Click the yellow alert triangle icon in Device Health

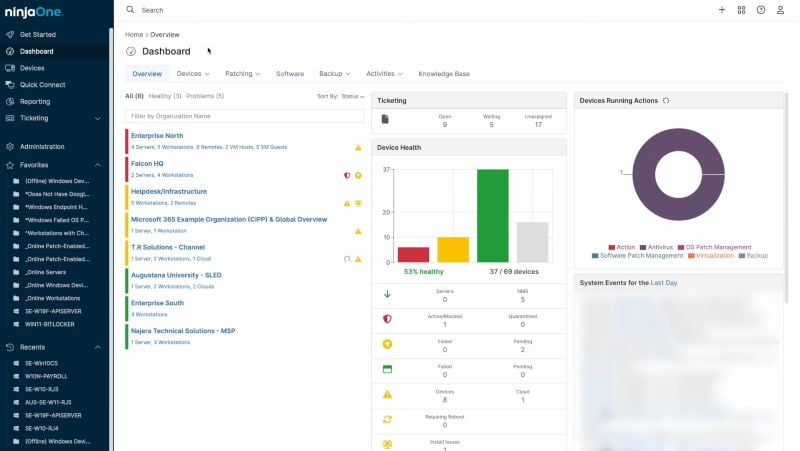387,394
